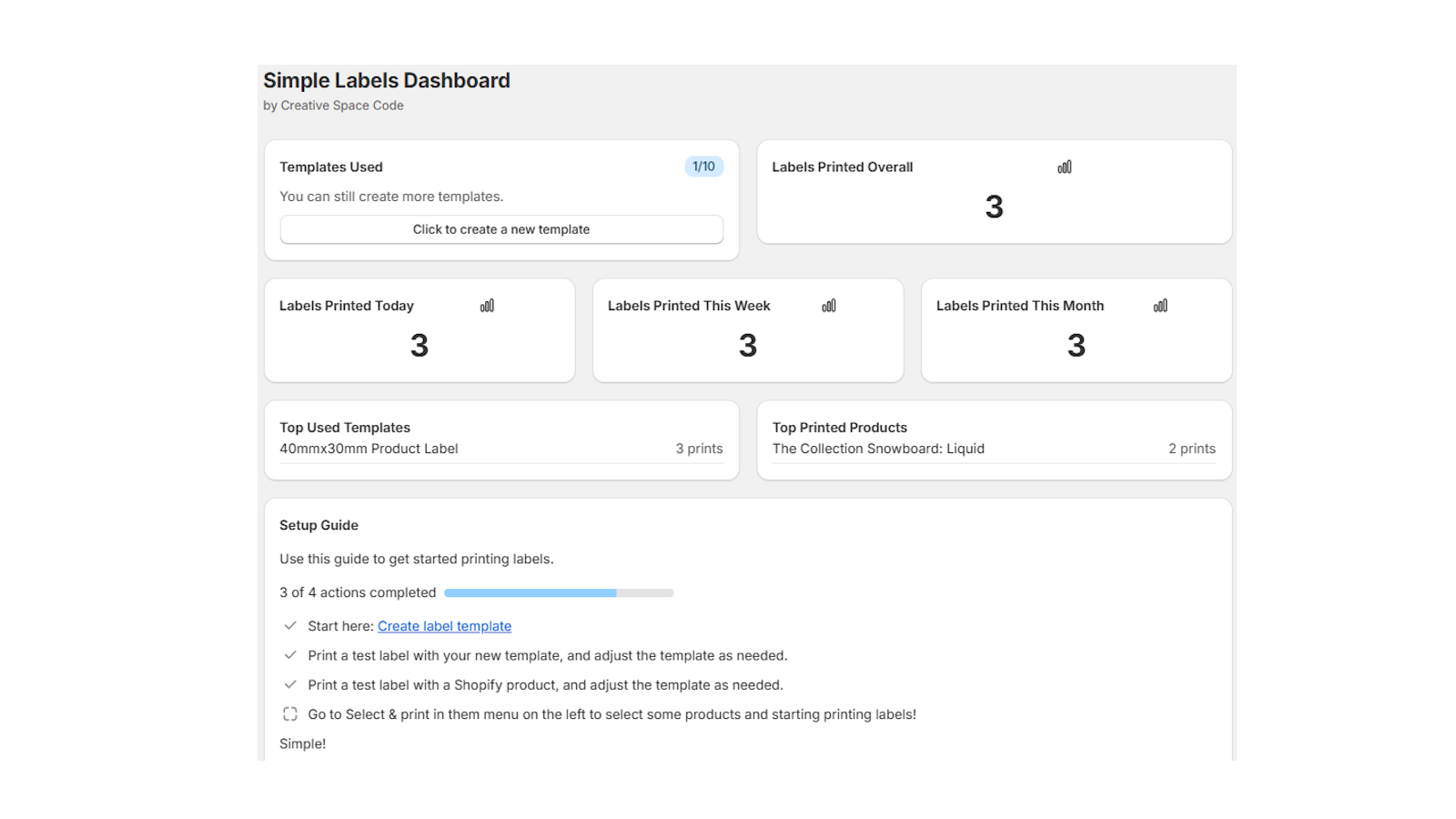
Task: Click the incomplete step icon beside Select & print task
Action: point(289,713)
